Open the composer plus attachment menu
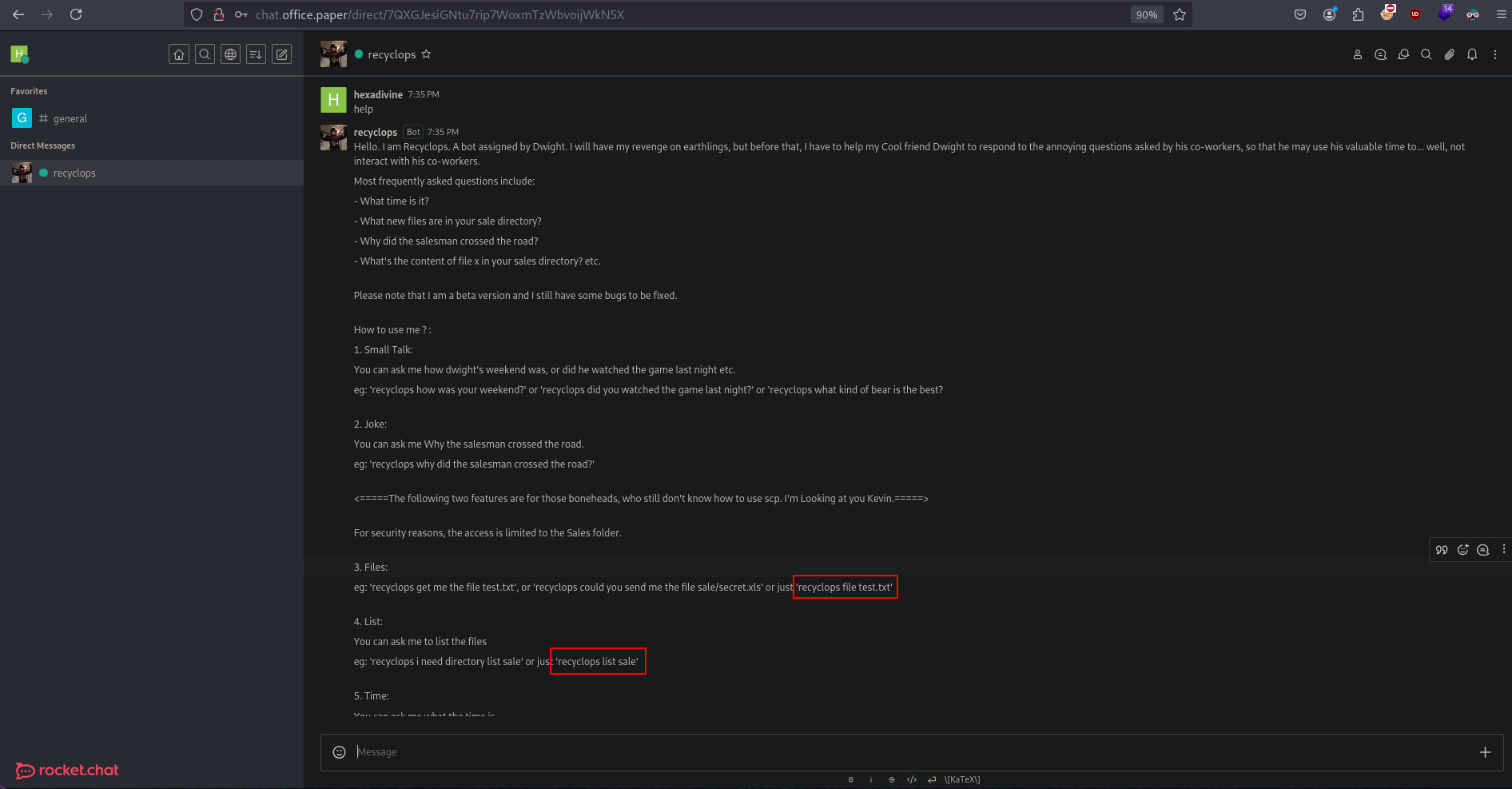 (x=1485, y=752)
